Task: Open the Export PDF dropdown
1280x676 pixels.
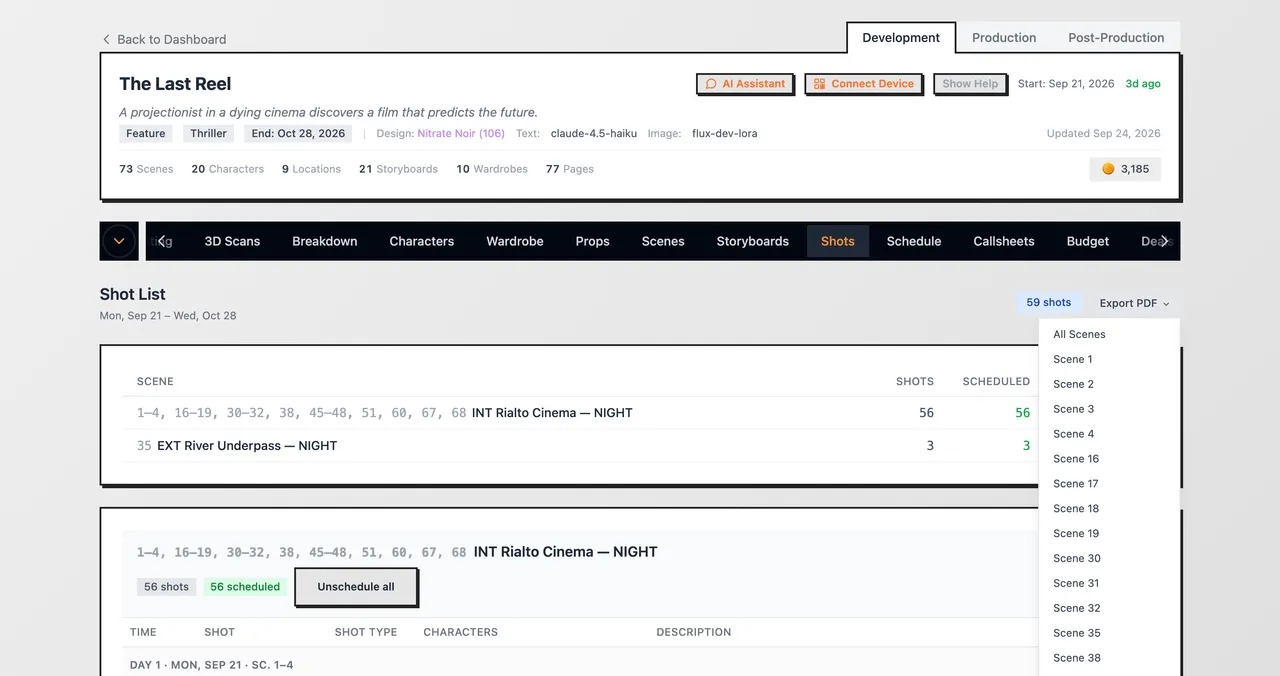Action: pos(1134,303)
